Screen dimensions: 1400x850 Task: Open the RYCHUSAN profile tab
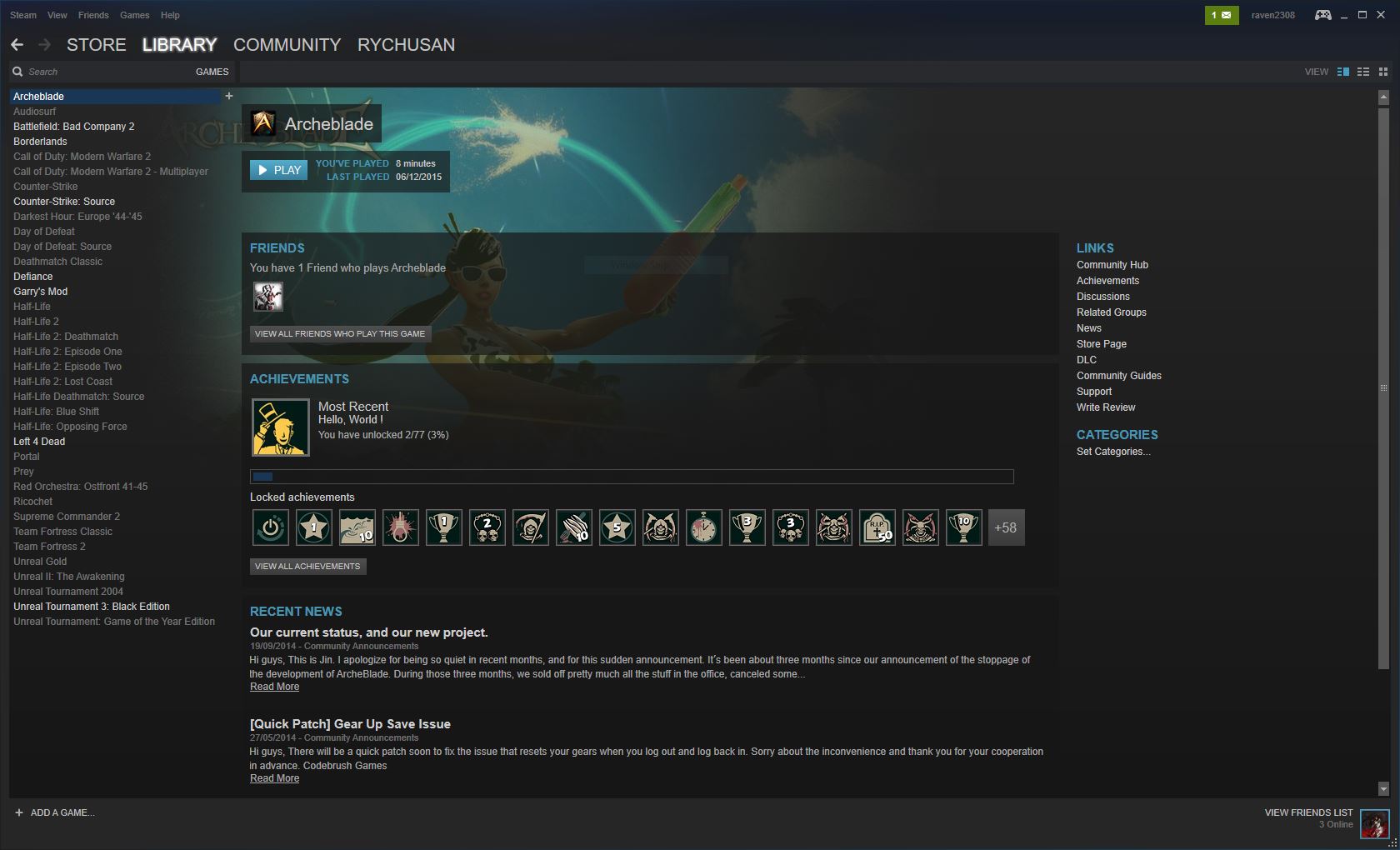[407, 45]
